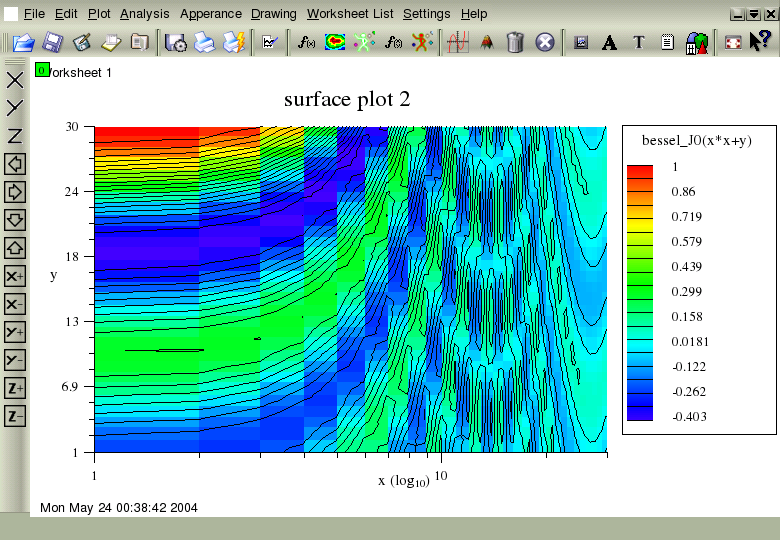Select the Z axis button in sidebar
Screen dimensions: 780x540
tap(15, 136)
